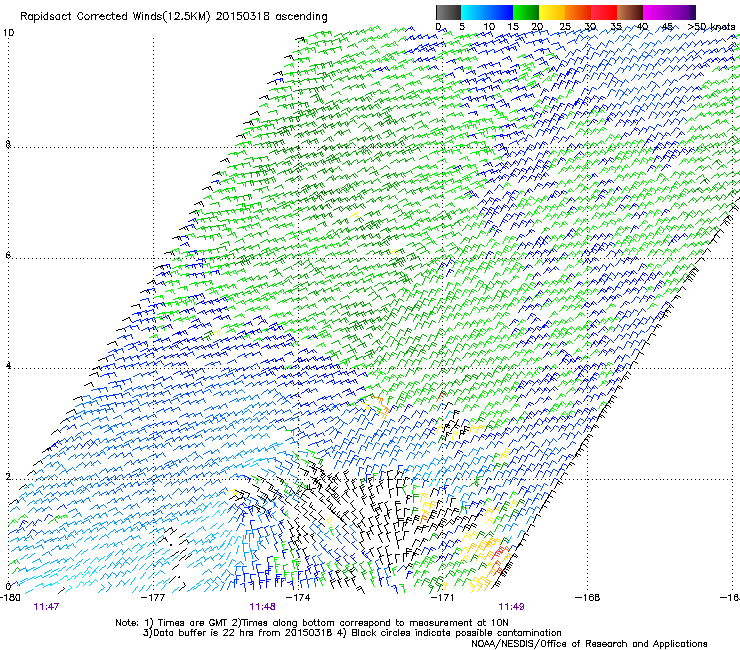Click the purple time stamp '11:48'
Screen dimensions: 740x650
coord(262,607)
